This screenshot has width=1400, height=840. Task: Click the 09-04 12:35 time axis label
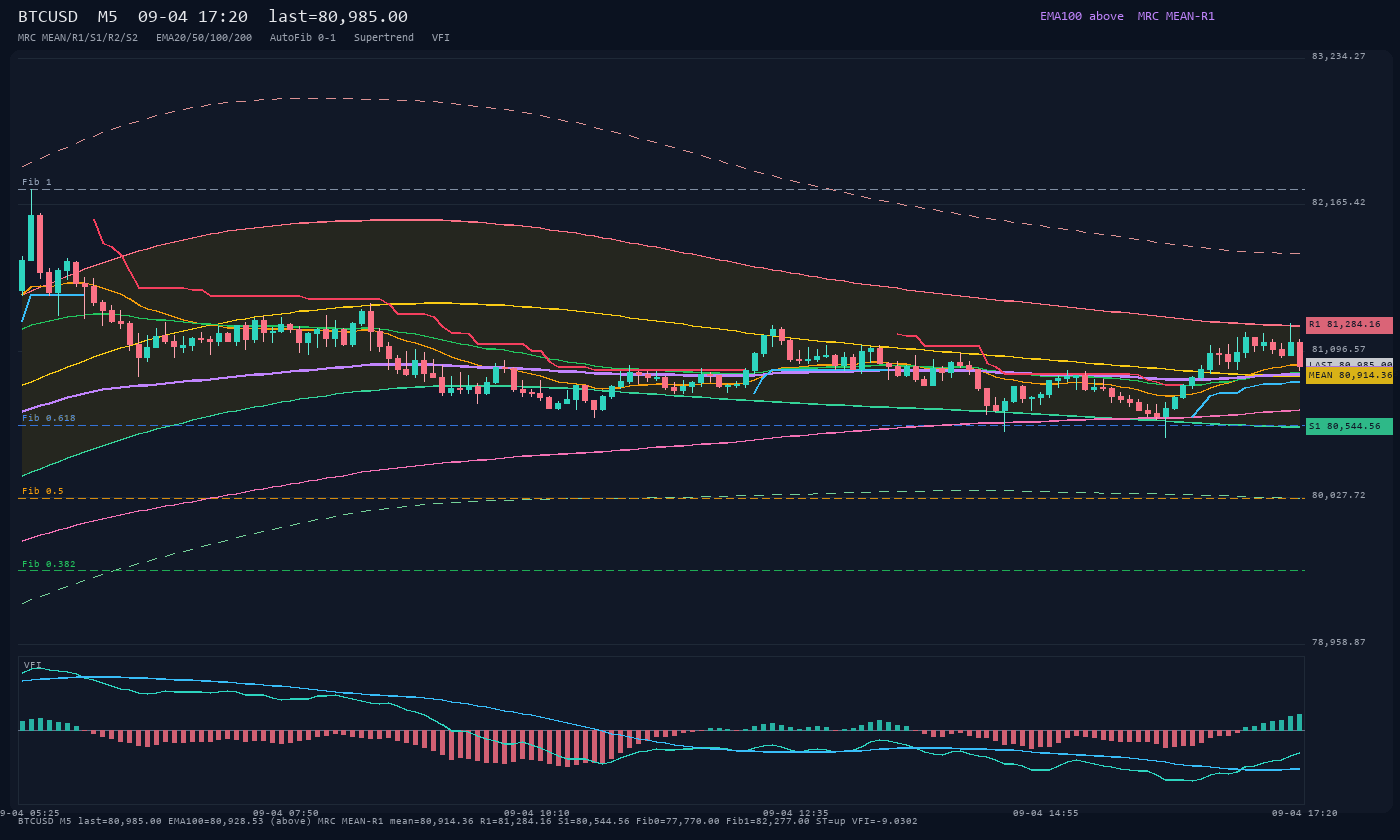796,813
